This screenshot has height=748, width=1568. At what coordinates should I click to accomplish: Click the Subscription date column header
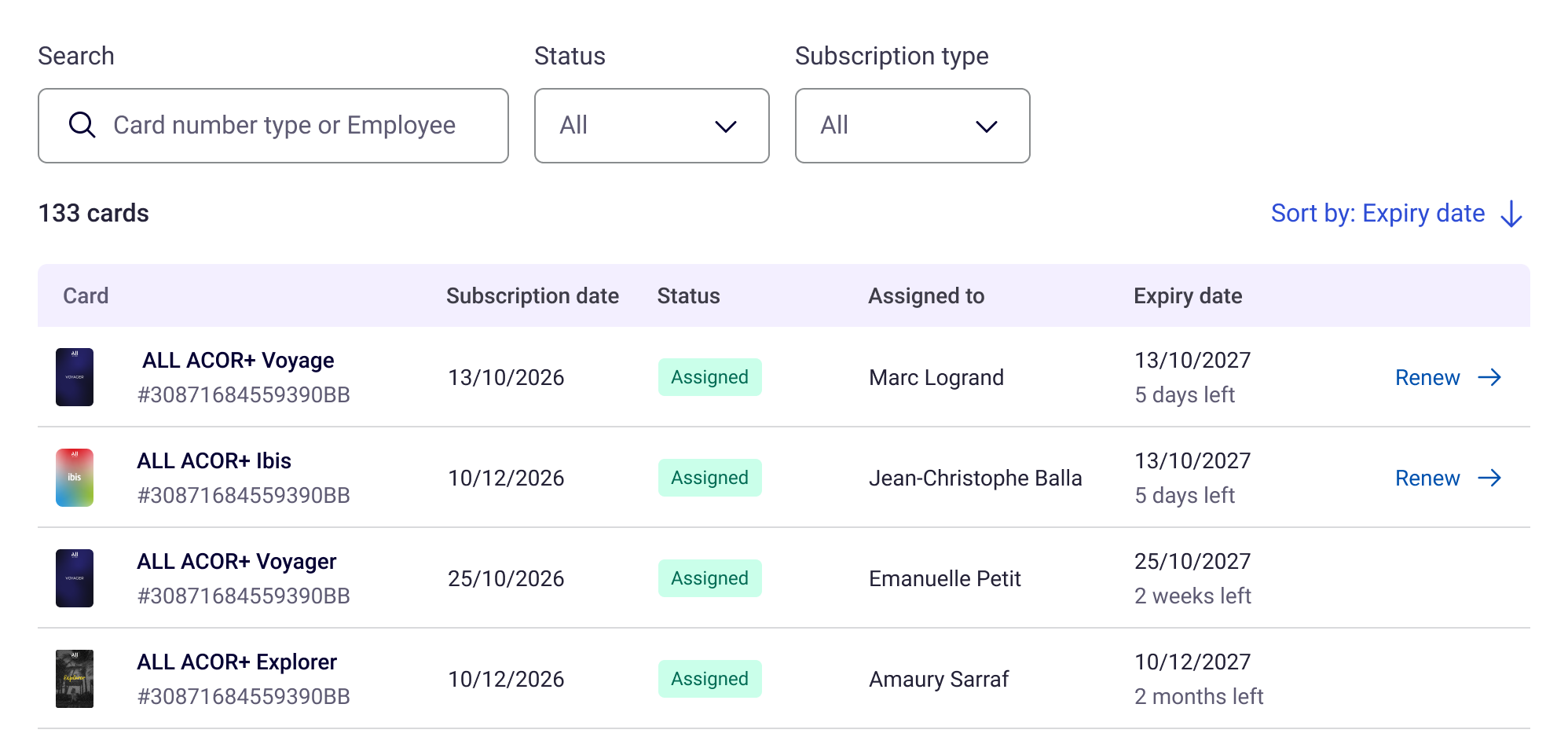click(533, 296)
